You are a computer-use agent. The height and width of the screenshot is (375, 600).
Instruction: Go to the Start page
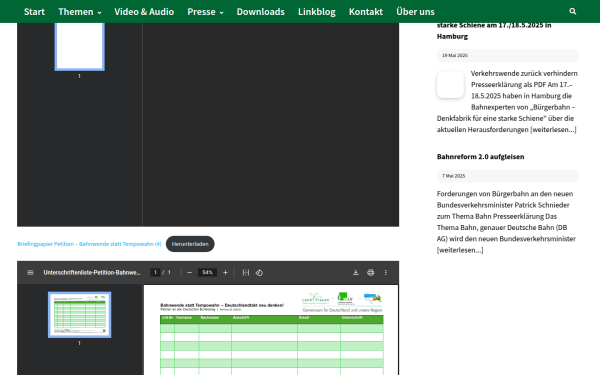[34, 12]
